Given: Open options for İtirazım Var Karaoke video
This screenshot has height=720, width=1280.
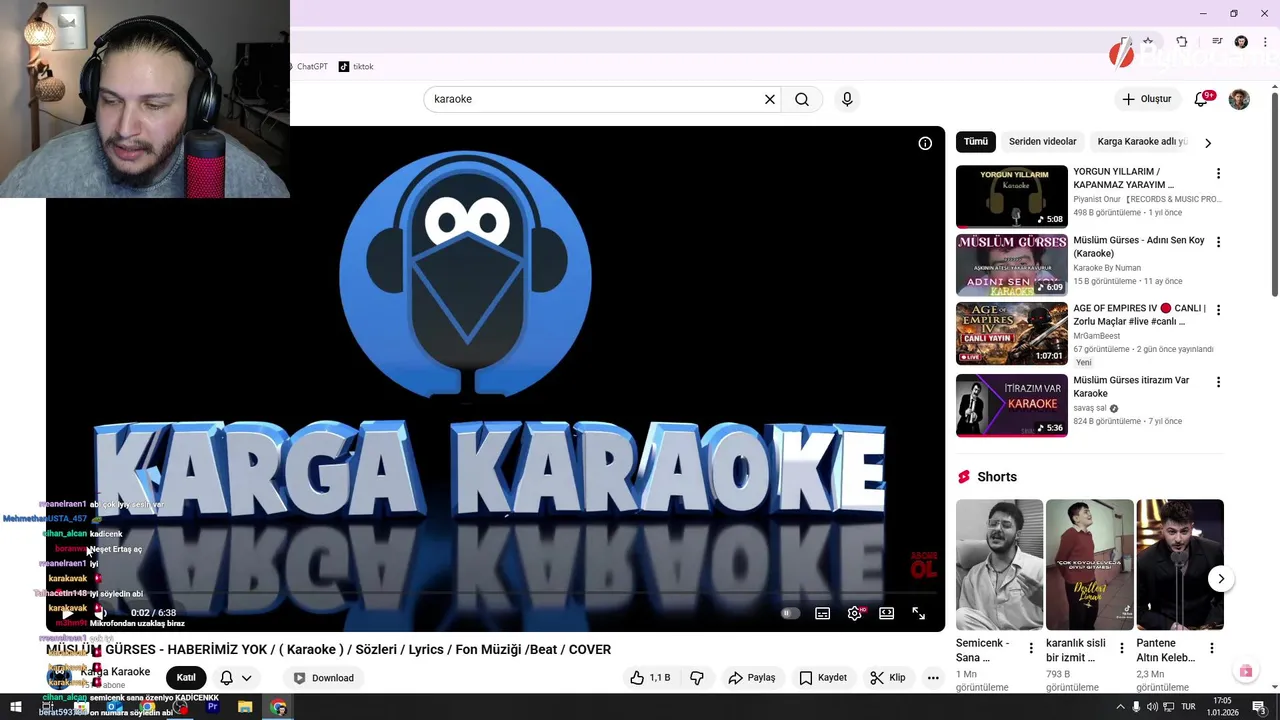Looking at the screenshot, I should pyautogui.click(x=1218, y=382).
